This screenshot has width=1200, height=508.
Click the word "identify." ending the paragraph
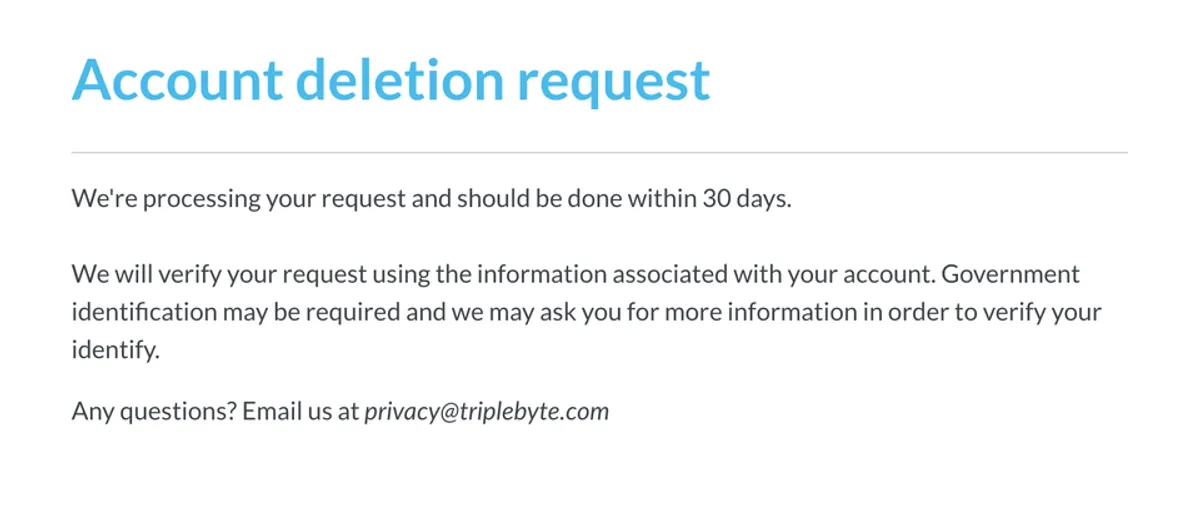coord(116,350)
